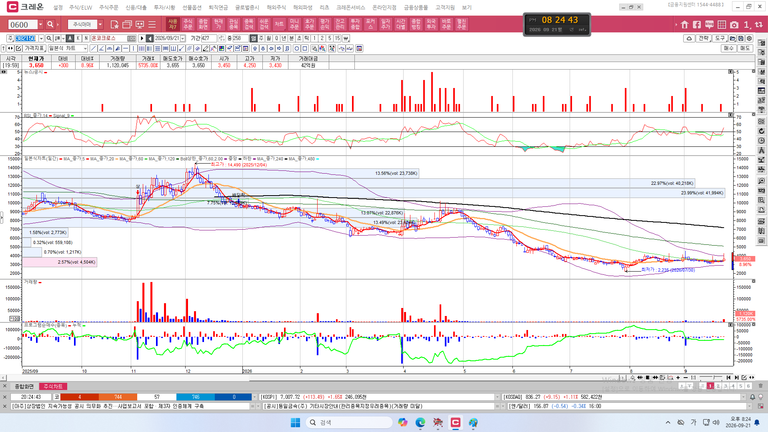Click the 매수 buy button
The width and height of the screenshot is (768, 432).
728,48
